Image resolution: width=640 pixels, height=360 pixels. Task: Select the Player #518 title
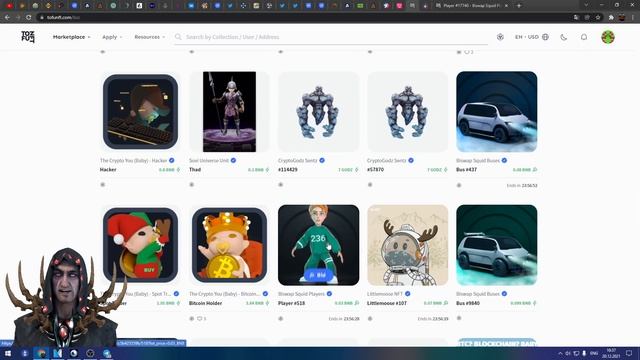point(291,303)
